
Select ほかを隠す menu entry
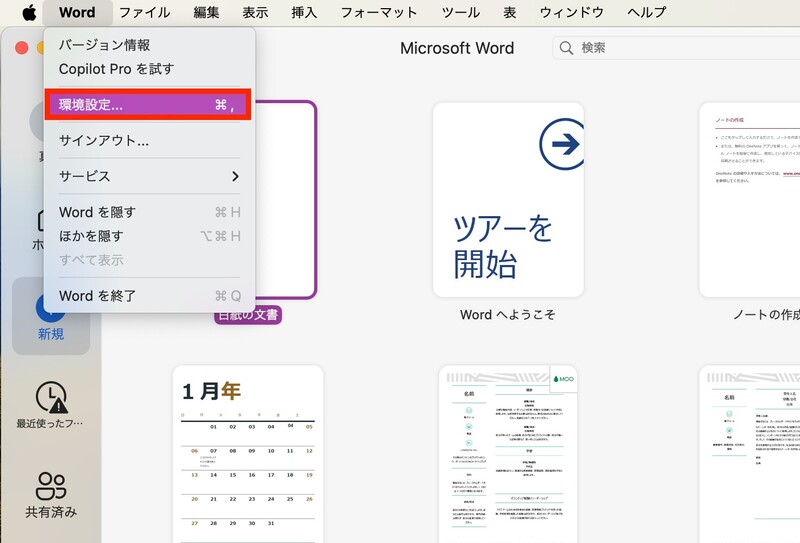coord(149,236)
